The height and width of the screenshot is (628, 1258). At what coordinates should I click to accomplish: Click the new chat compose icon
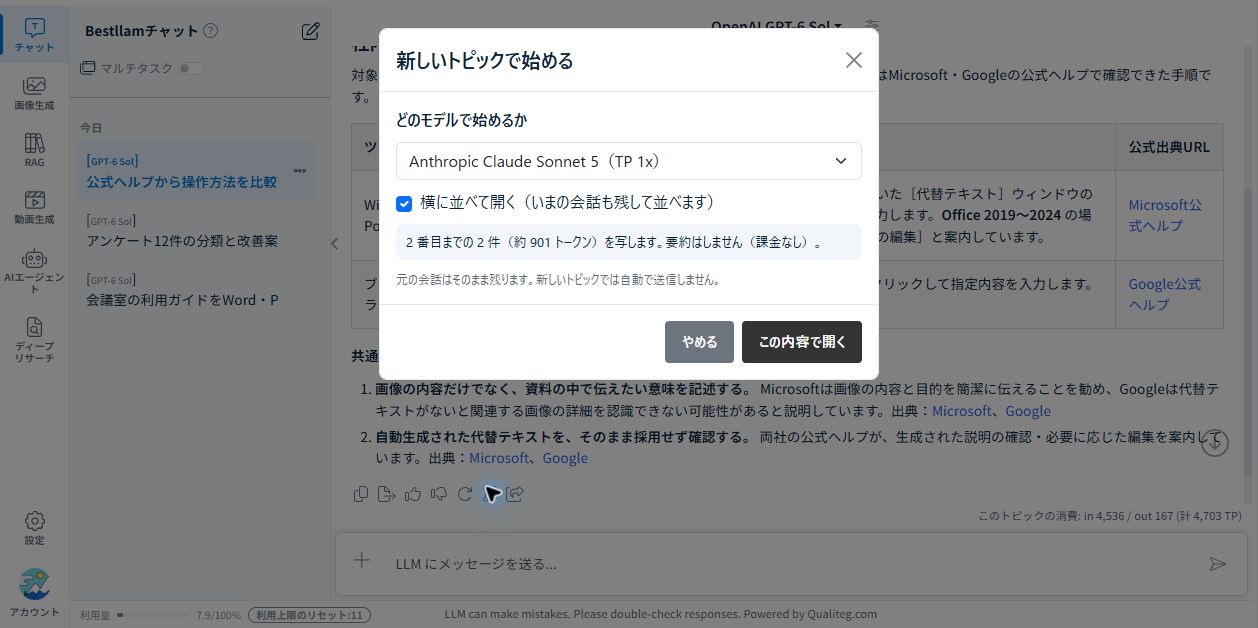point(311,31)
